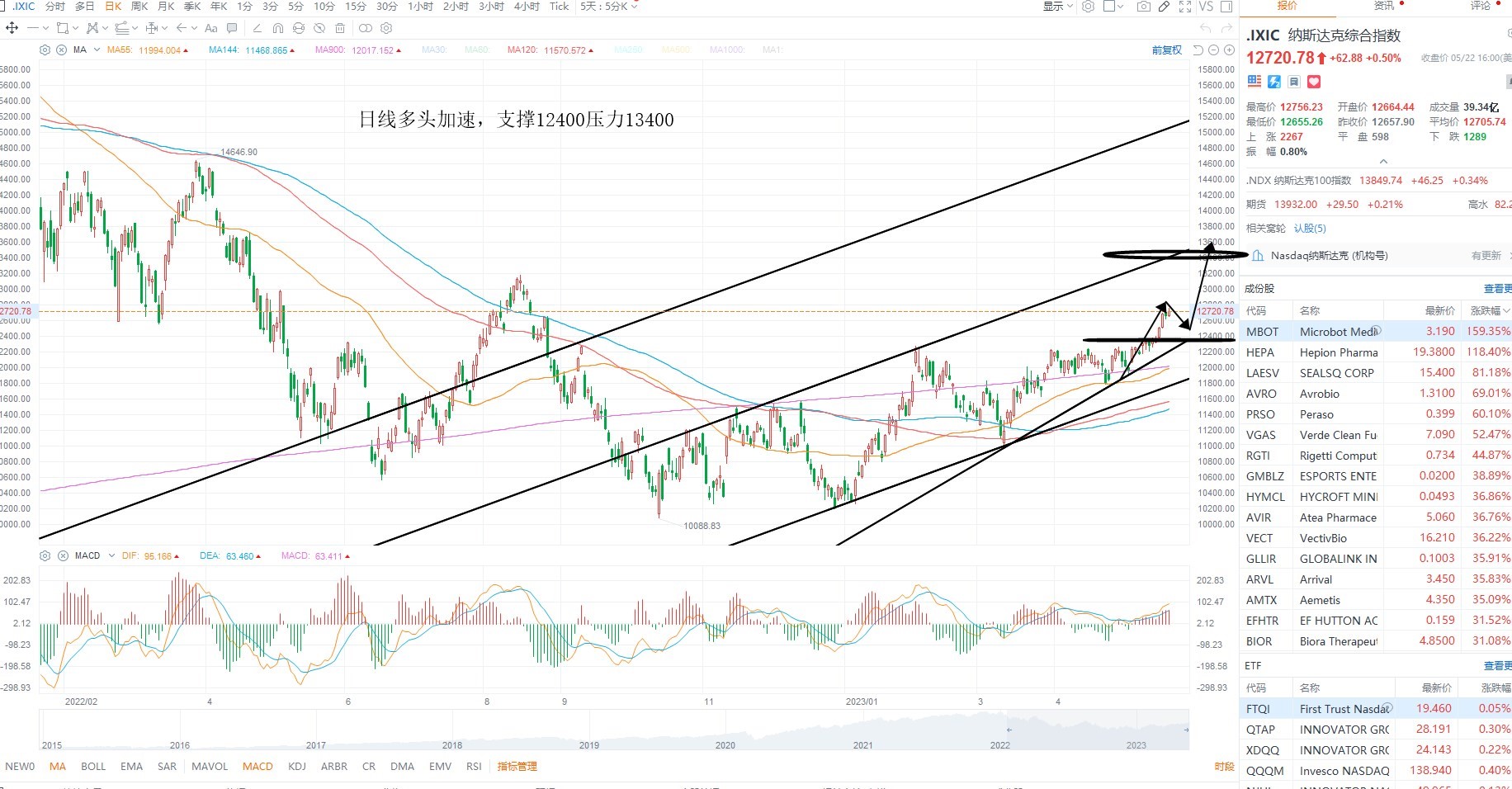Select the text annotation (Aa) tool
The height and width of the screenshot is (789, 1512).
tap(211, 28)
